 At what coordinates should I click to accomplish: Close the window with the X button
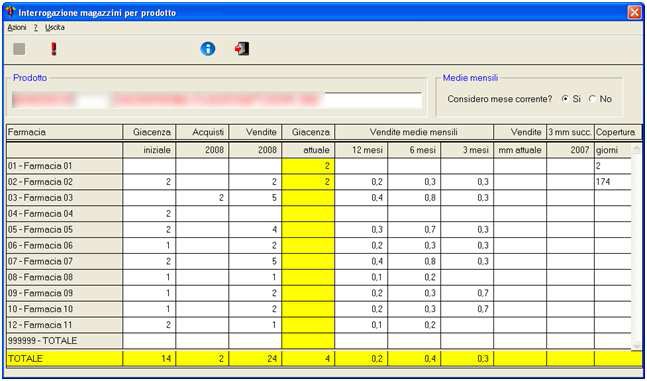[634, 12]
